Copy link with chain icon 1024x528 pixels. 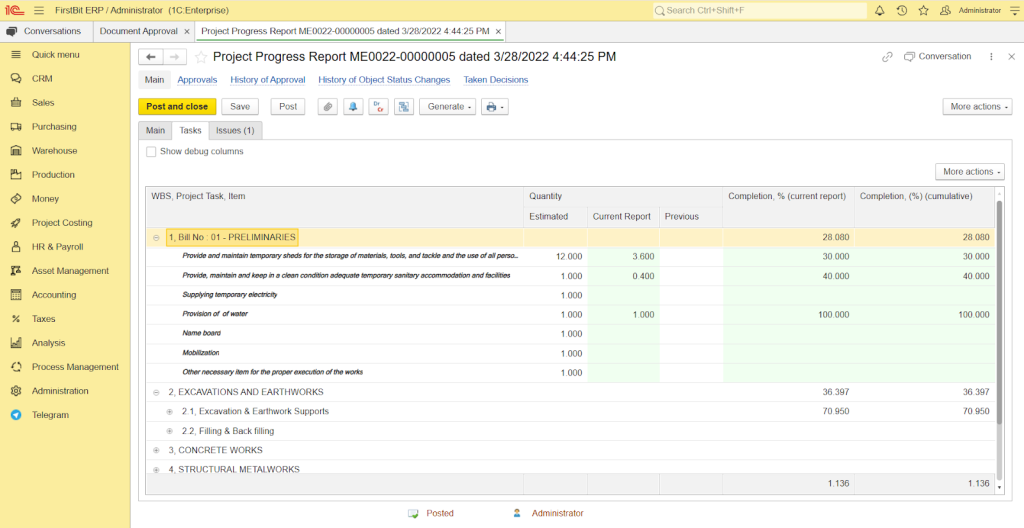[x=887, y=57]
